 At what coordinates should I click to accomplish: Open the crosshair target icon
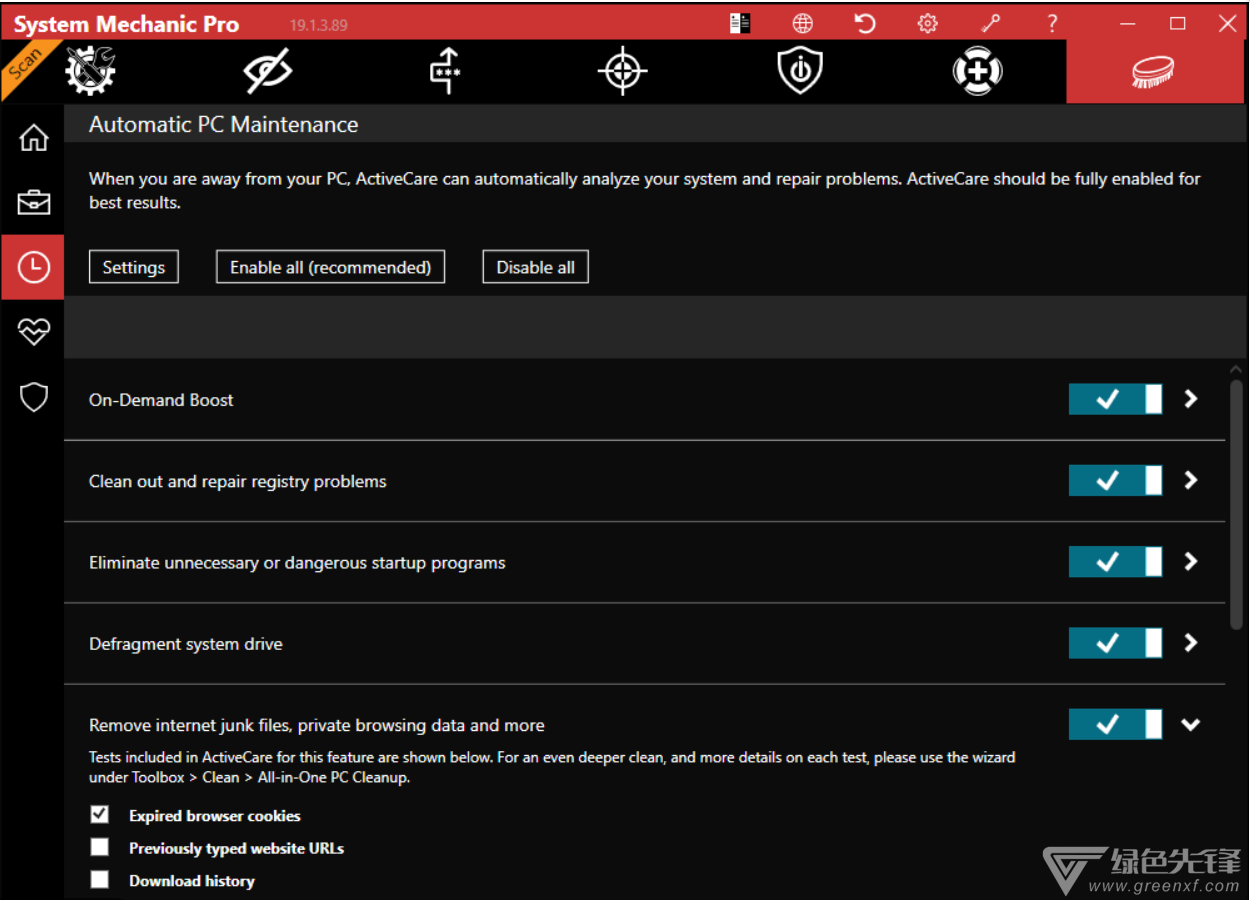point(622,71)
